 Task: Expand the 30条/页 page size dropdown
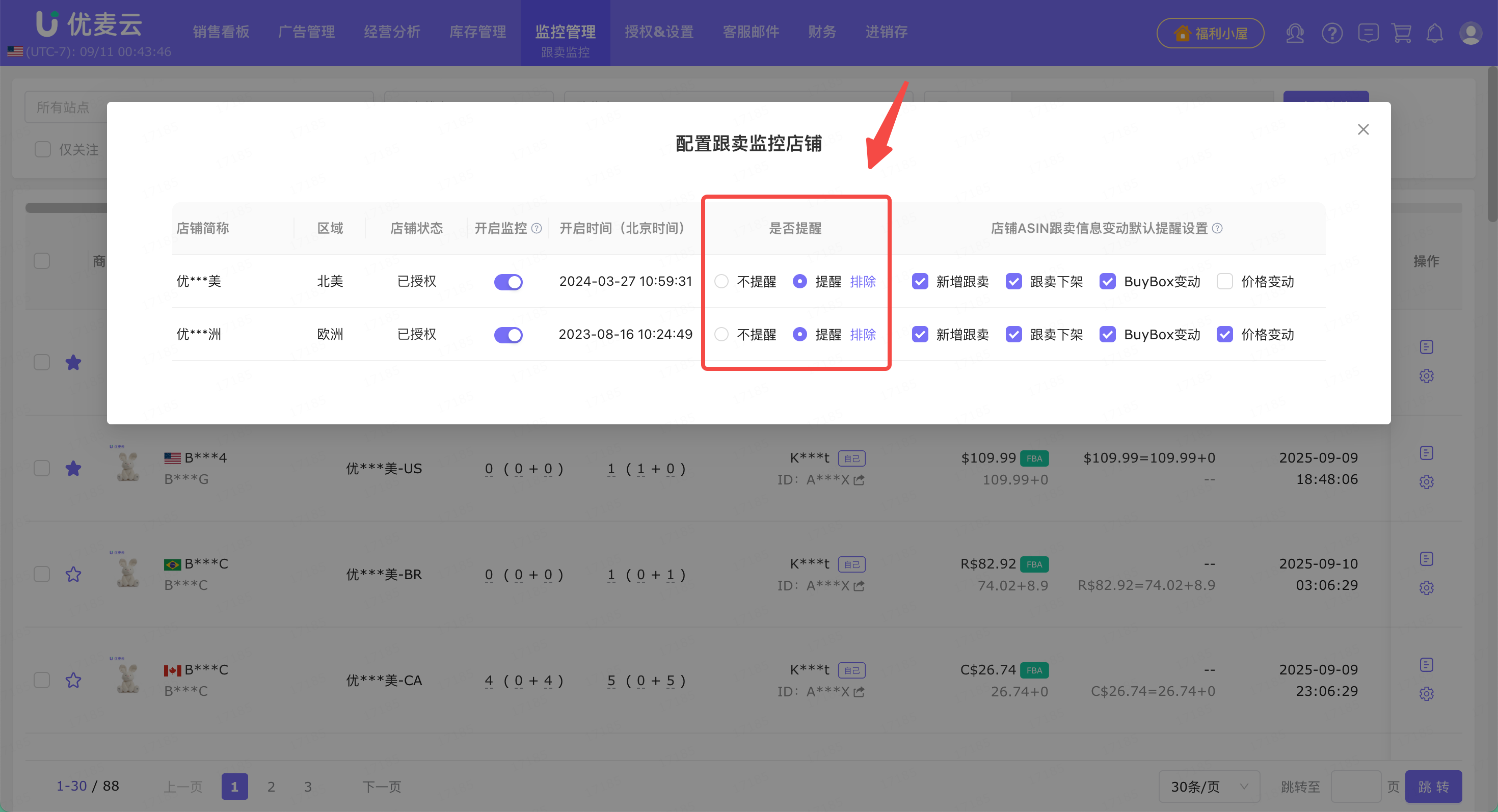point(1209,787)
